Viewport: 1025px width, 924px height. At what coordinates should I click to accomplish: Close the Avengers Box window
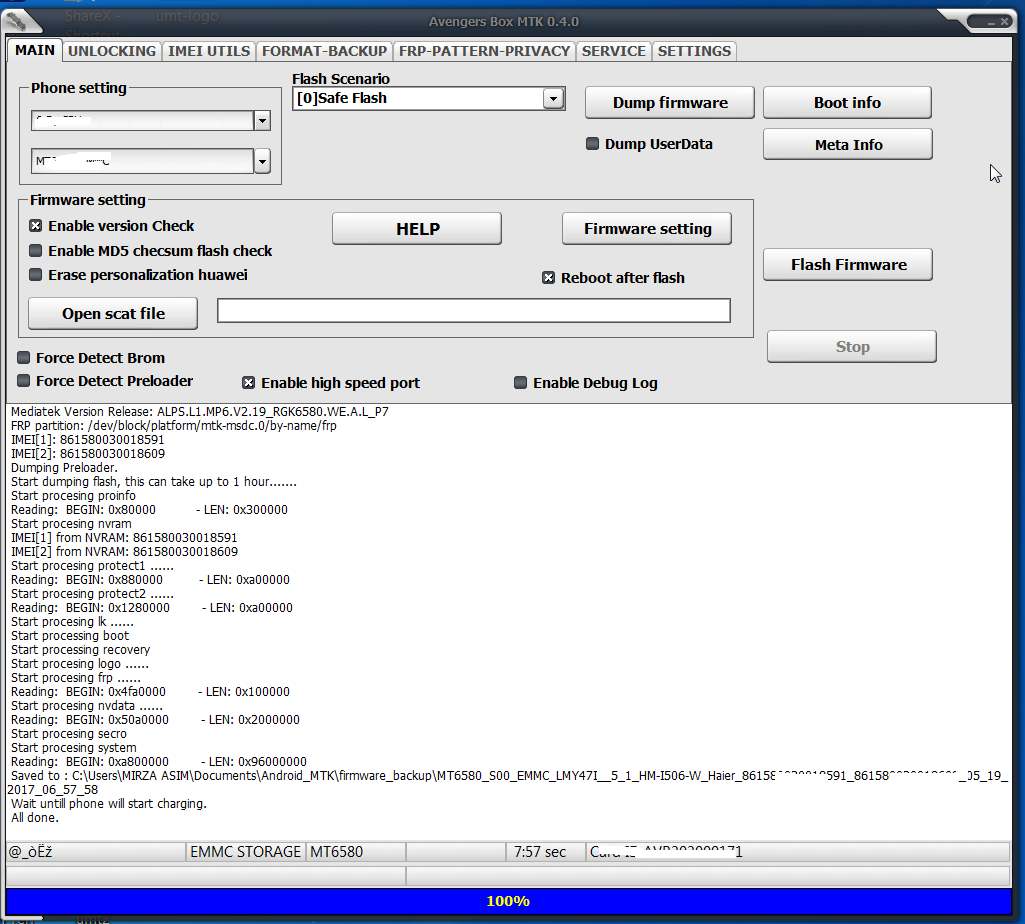(x=1005, y=22)
